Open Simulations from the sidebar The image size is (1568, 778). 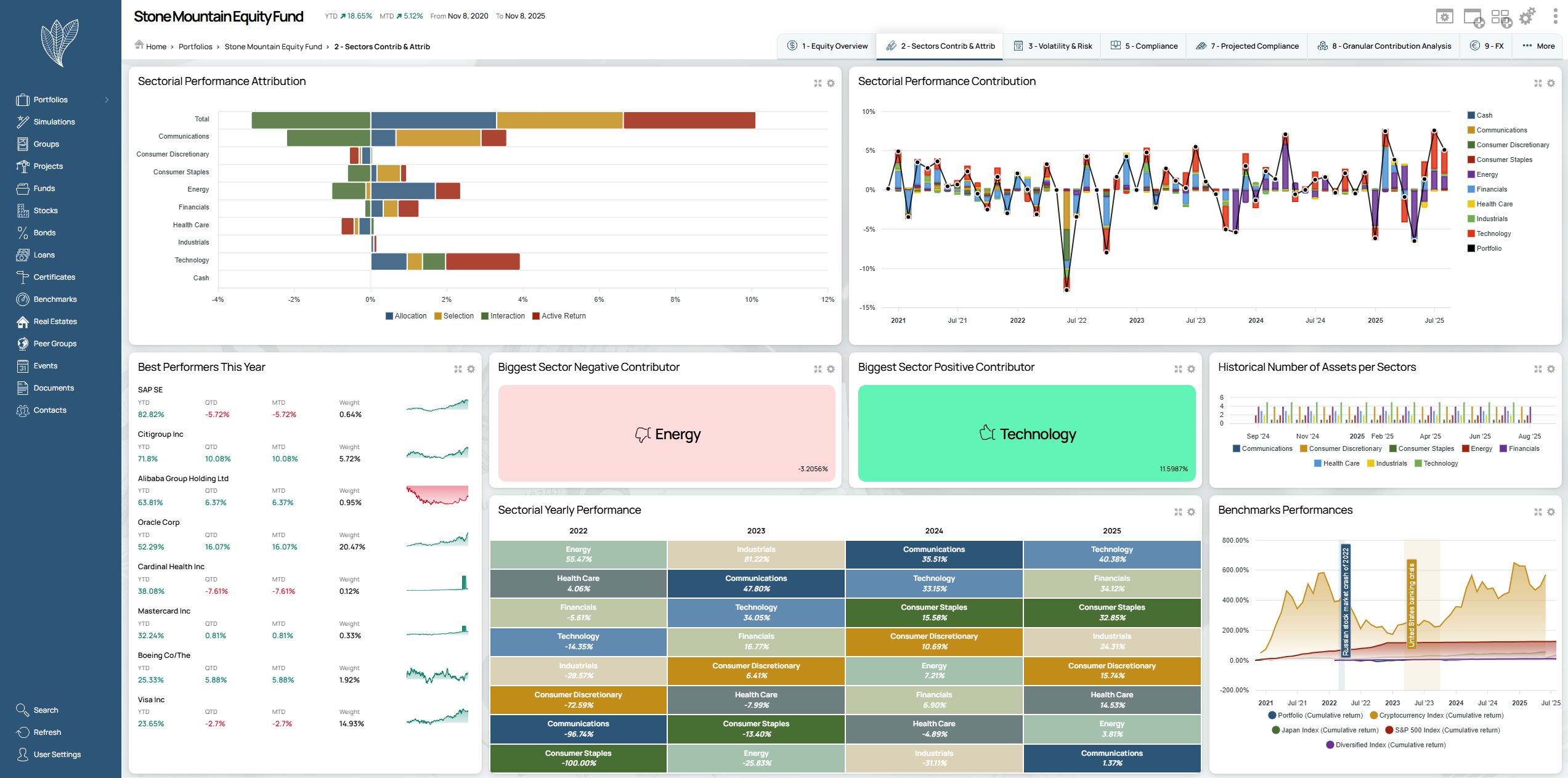[54, 122]
